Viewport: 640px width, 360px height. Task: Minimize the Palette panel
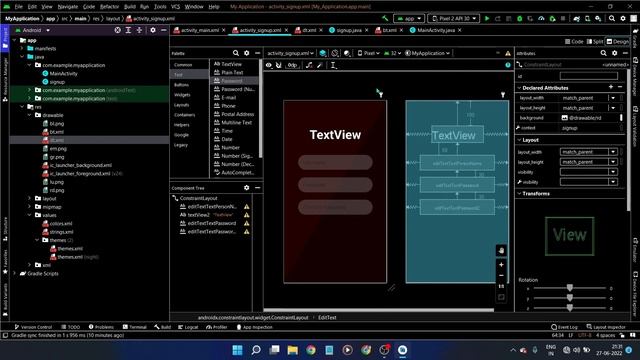pos(258,53)
